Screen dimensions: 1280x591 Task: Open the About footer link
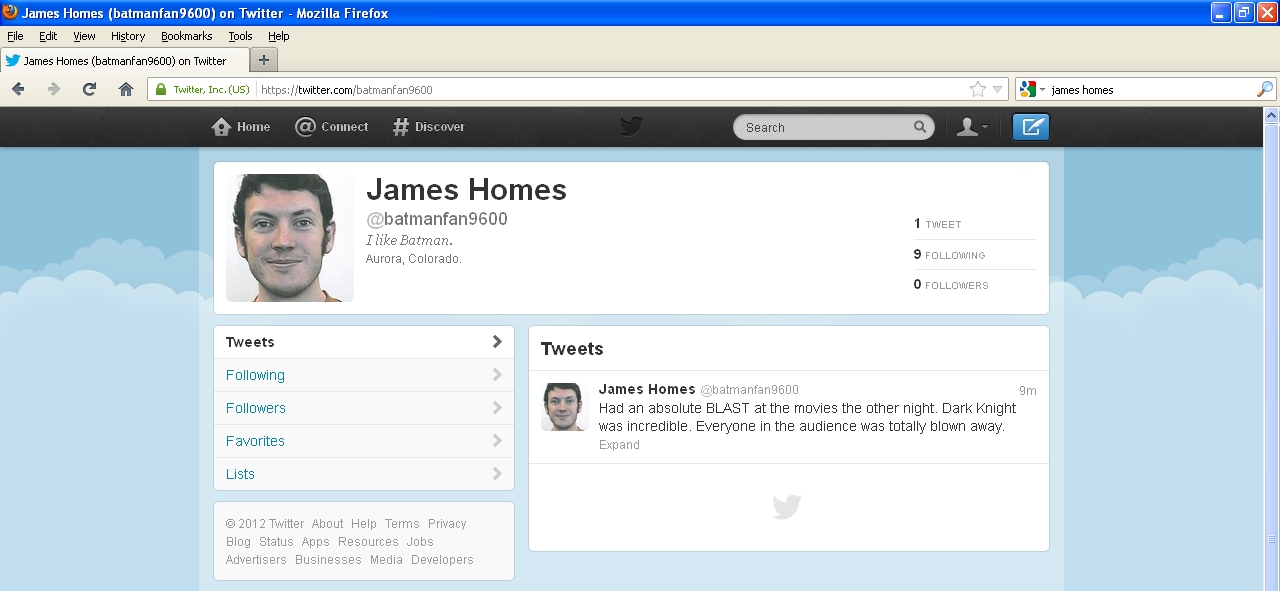[327, 524]
